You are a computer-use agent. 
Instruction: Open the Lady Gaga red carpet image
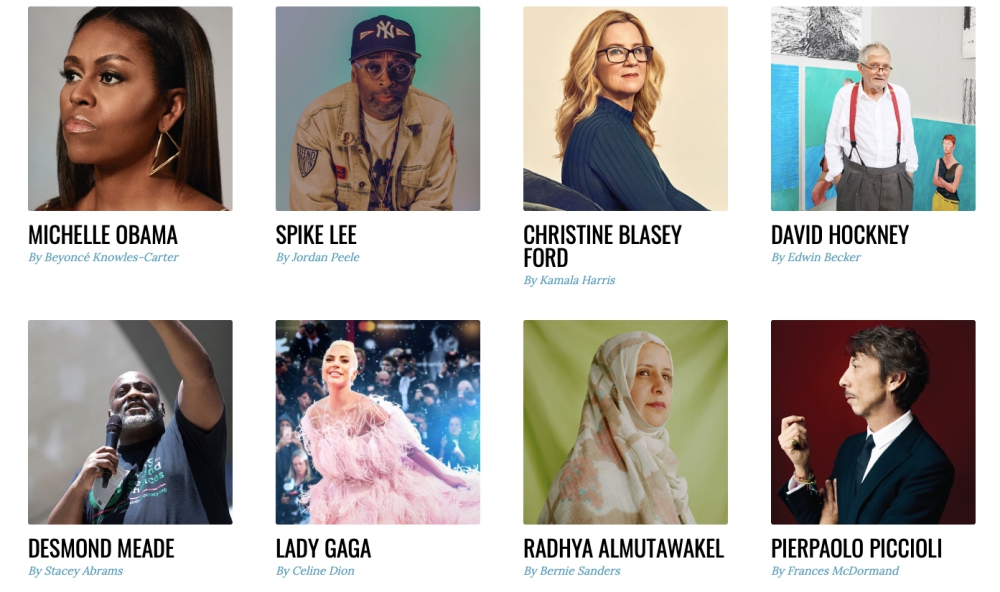click(378, 422)
